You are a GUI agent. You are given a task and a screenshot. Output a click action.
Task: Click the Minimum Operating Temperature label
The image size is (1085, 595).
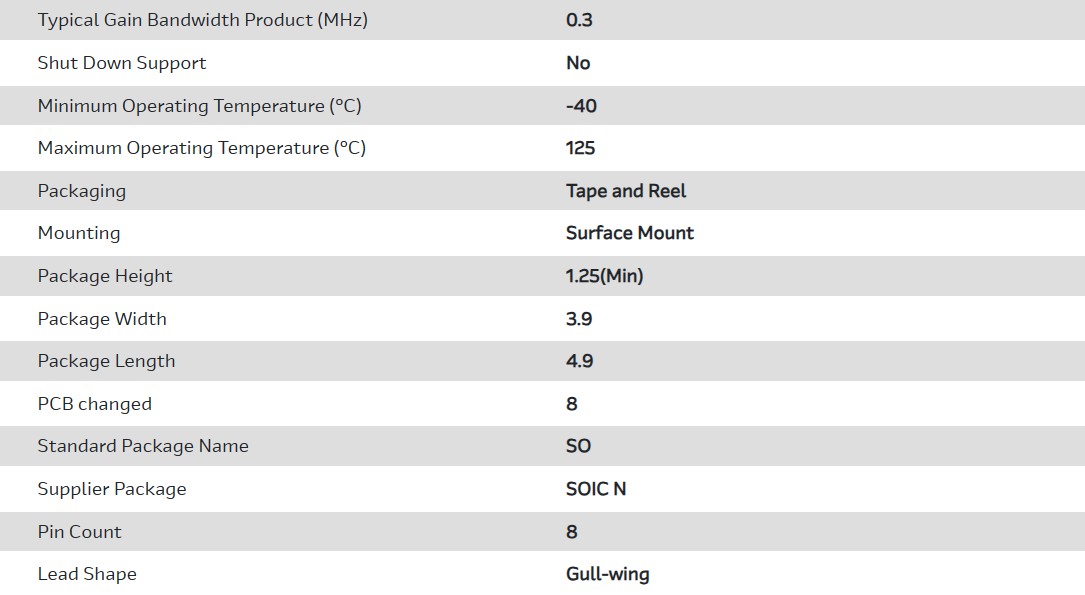coord(199,106)
